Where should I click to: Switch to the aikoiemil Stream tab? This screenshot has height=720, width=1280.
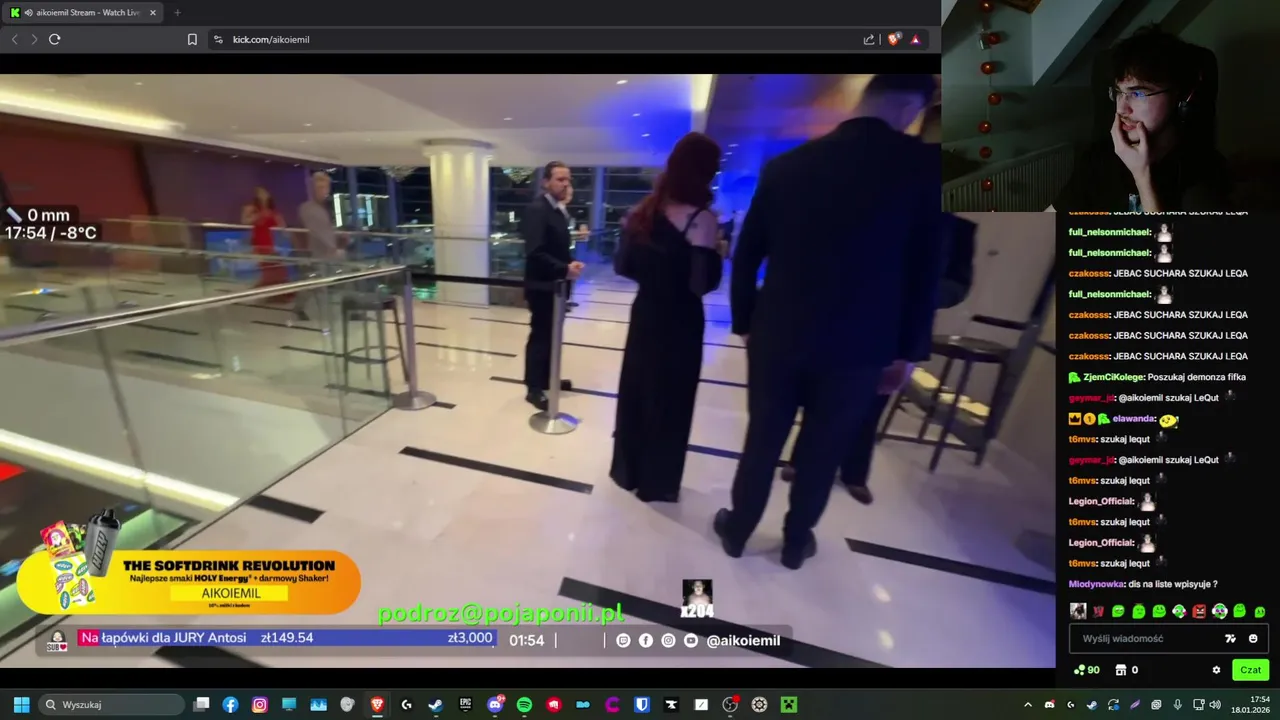(83, 13)
